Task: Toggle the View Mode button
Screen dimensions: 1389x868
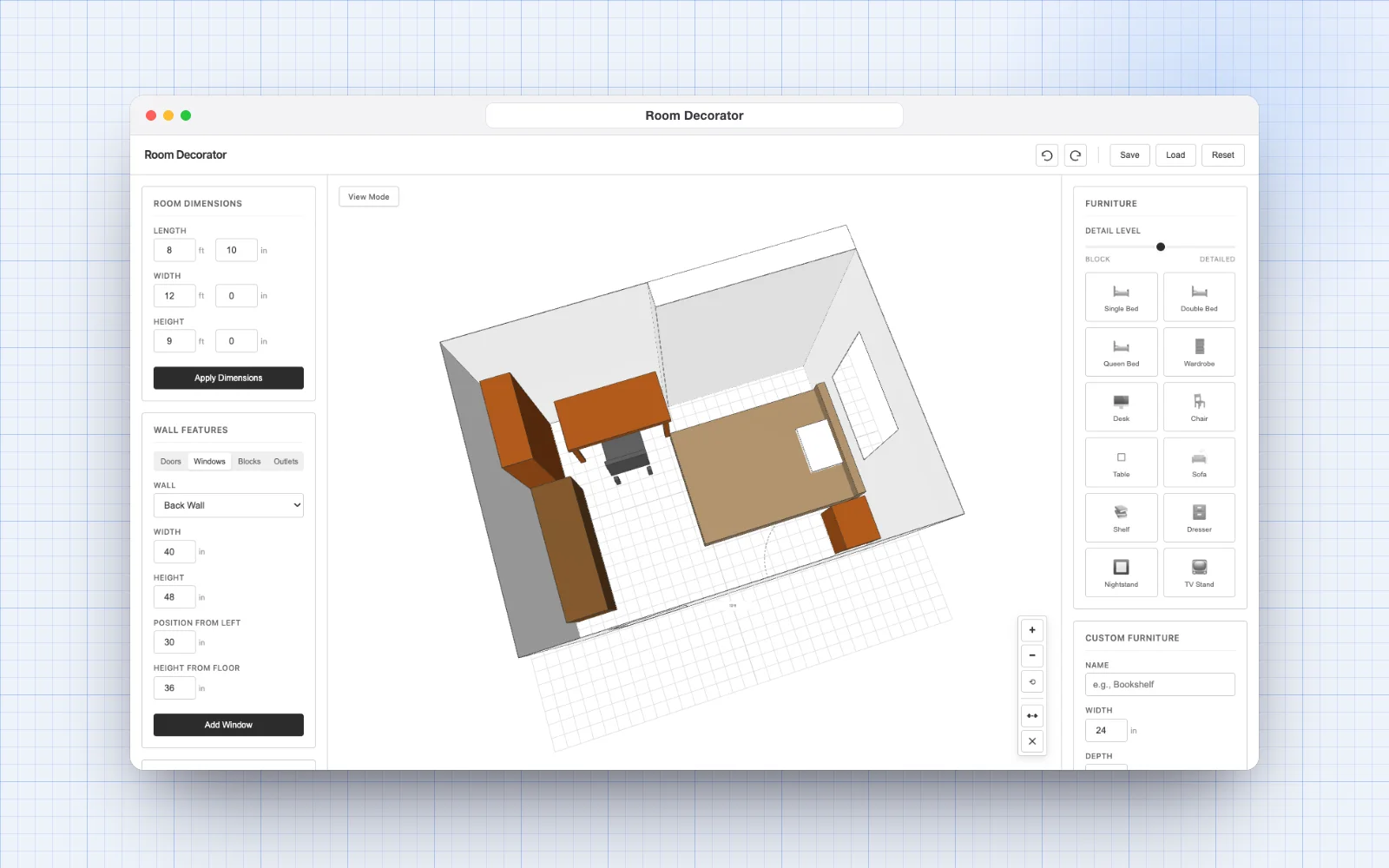Action: click(369, 197)
